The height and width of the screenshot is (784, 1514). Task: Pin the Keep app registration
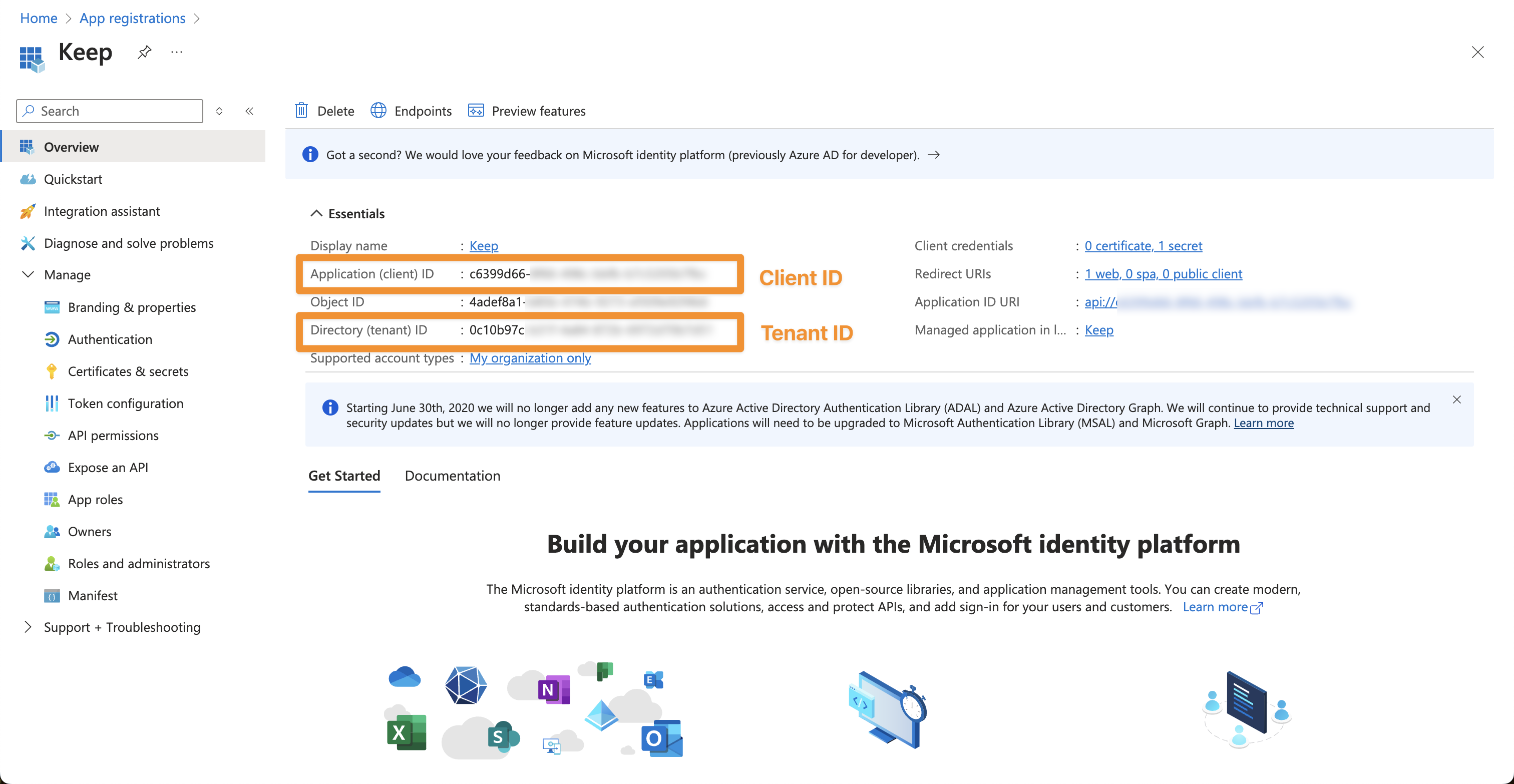[x=145, y=52]
